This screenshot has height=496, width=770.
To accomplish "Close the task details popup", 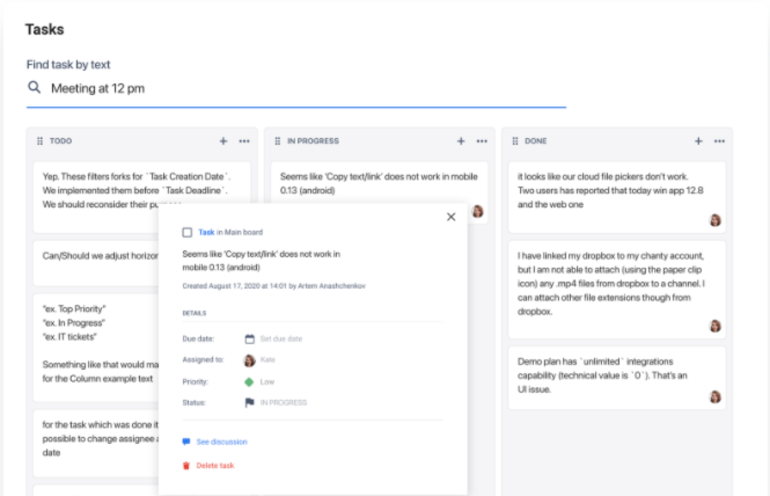I will [x=451, y=217].
